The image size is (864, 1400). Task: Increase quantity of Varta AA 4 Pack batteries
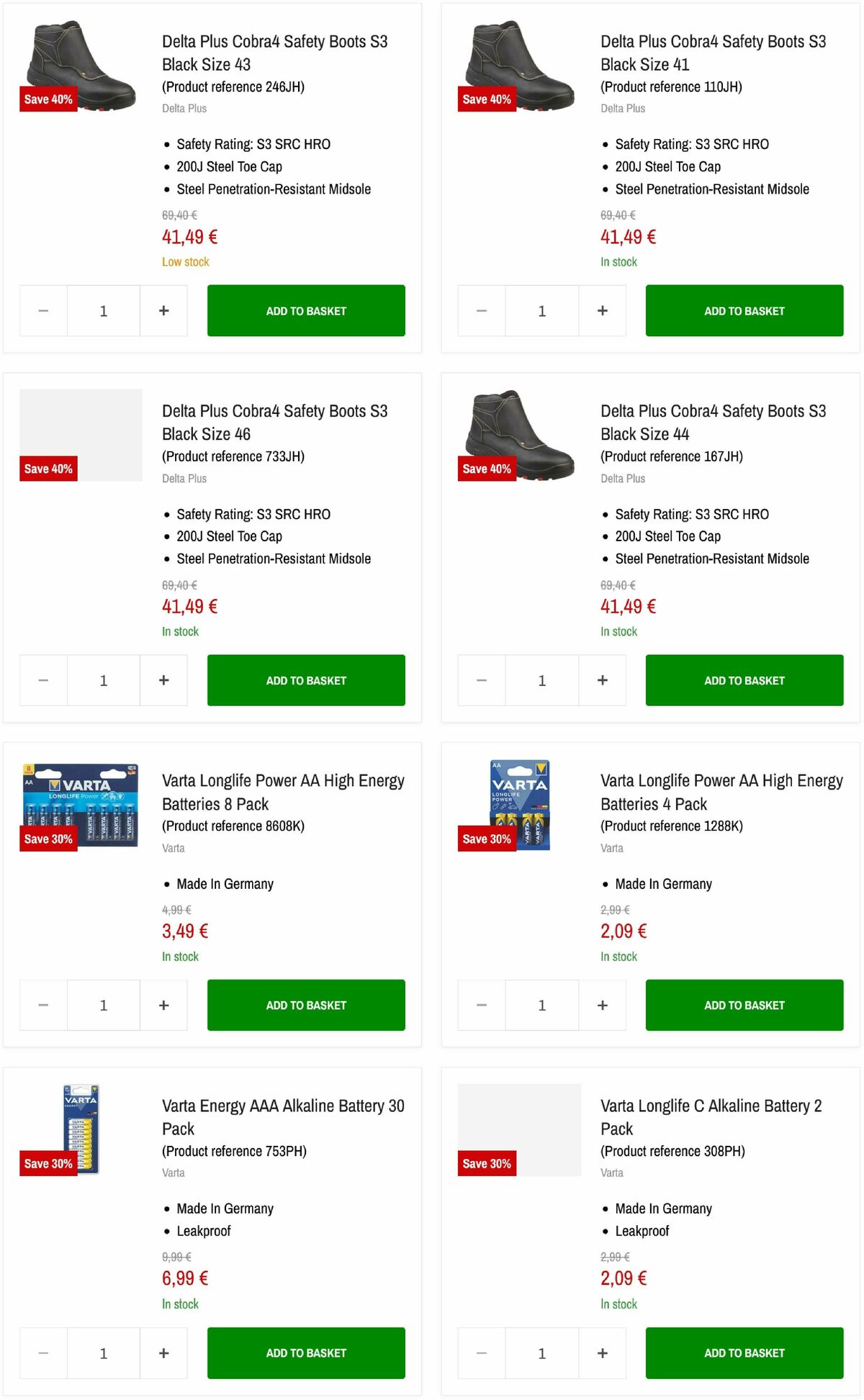pyautogui.click(x=602, y=1005)
